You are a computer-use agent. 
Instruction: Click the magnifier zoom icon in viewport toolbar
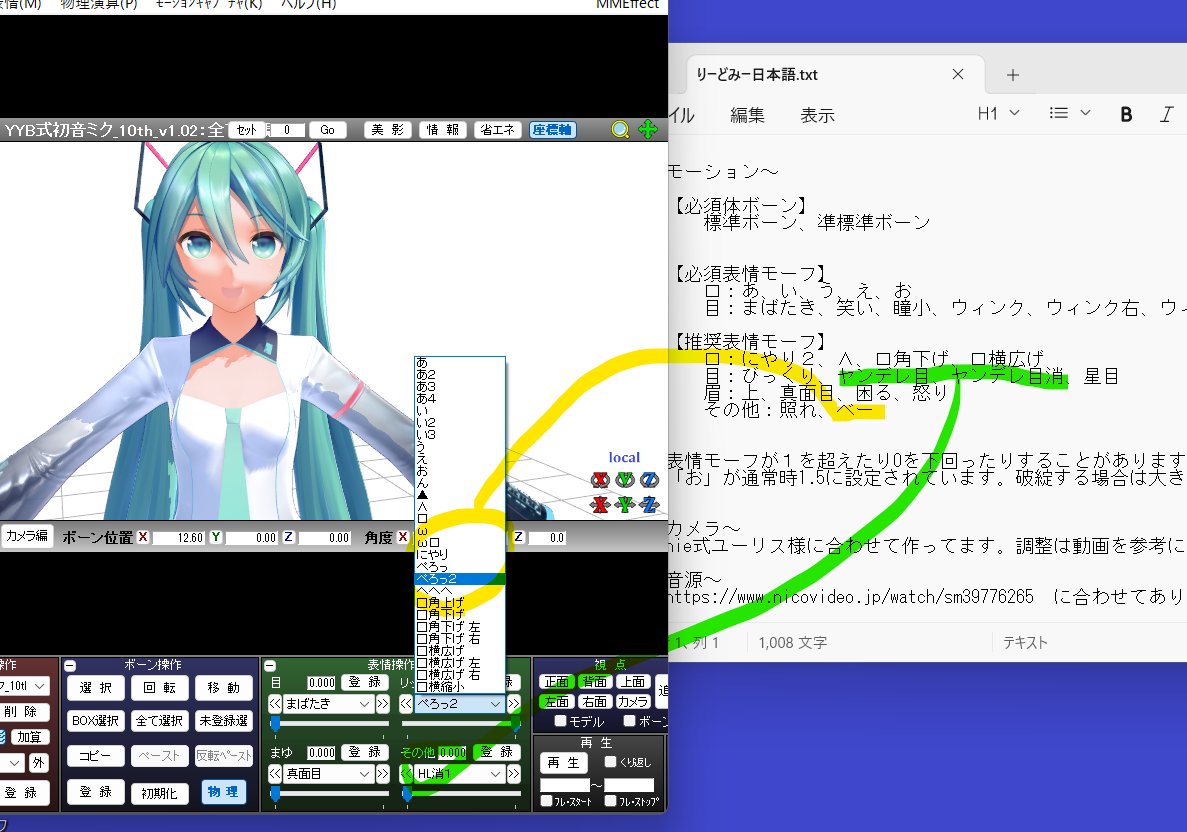[620, 129]
